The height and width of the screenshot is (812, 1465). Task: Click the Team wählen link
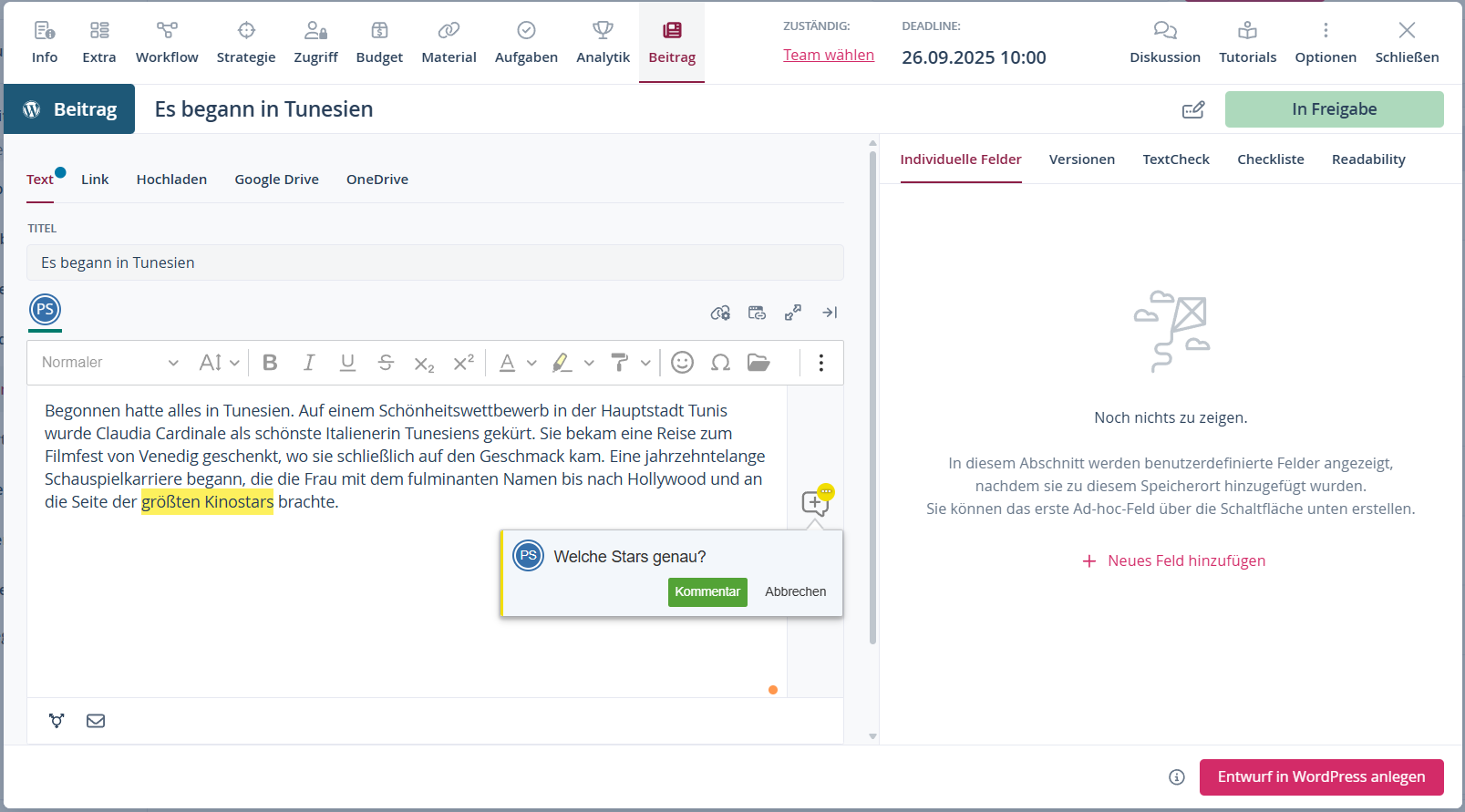tap(828, 55)
